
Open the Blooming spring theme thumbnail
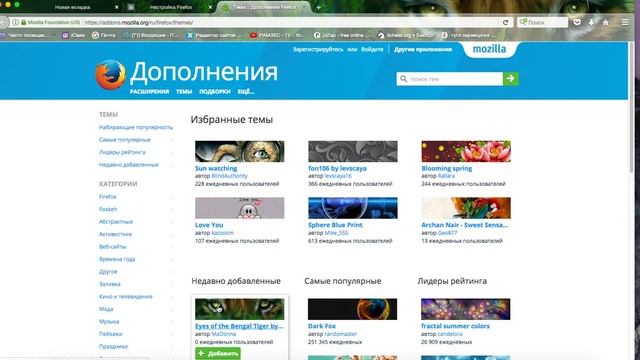click(466, 151)
